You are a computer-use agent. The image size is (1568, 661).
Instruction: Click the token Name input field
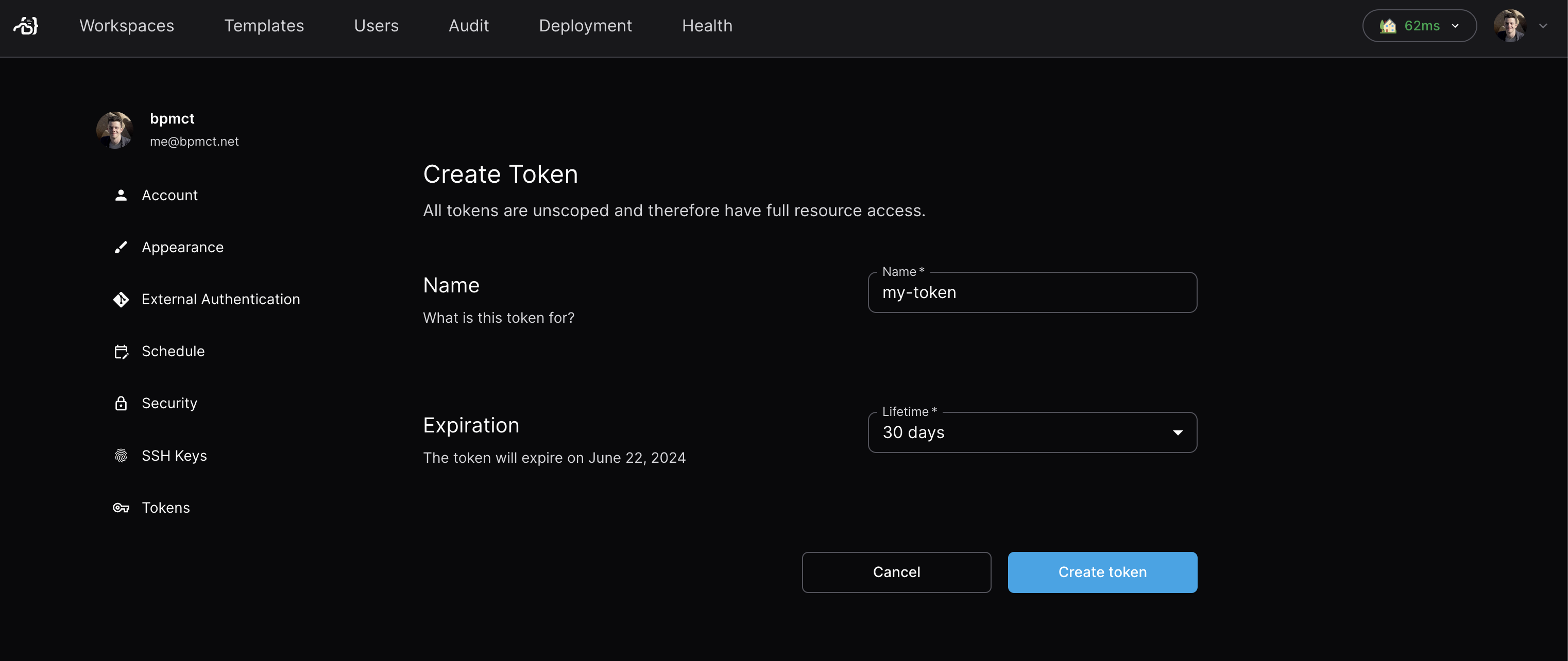[x=1032, y=292]
